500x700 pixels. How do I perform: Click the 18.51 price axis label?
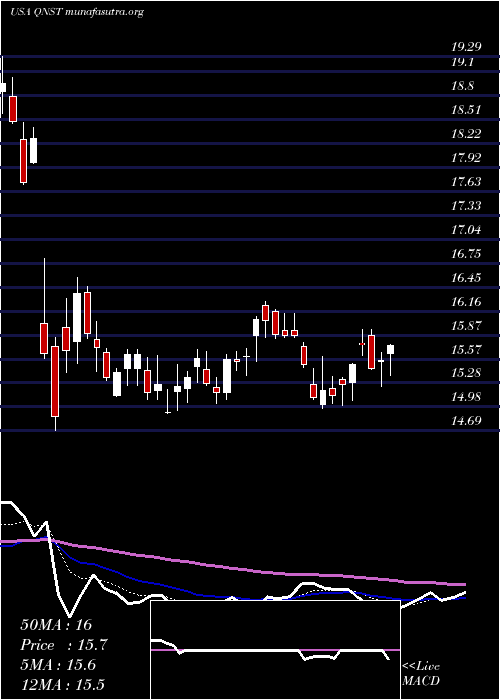[x=465, y=110]
